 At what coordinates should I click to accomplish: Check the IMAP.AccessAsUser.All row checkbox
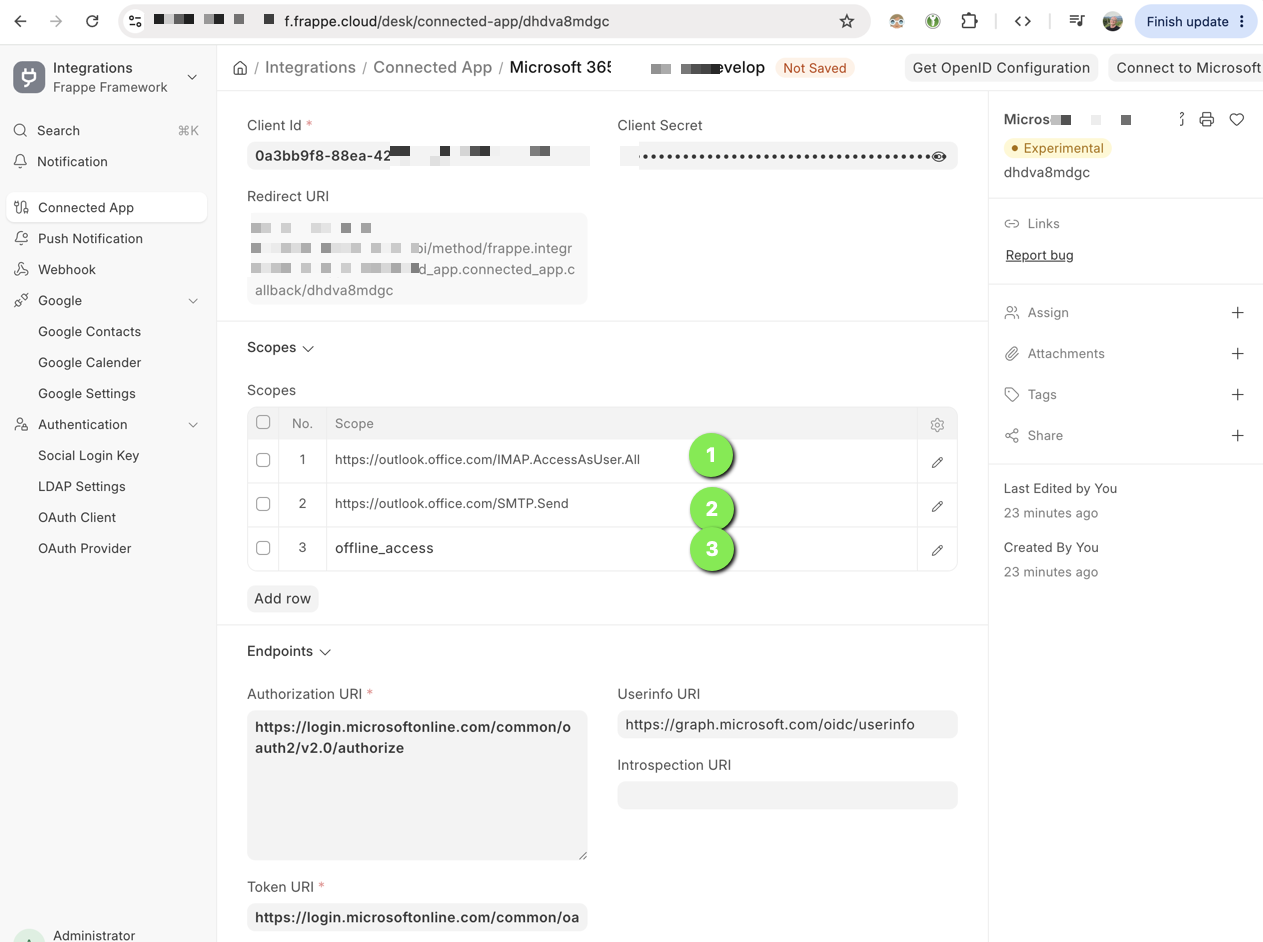pyautogui.click(x=263, y=460)
